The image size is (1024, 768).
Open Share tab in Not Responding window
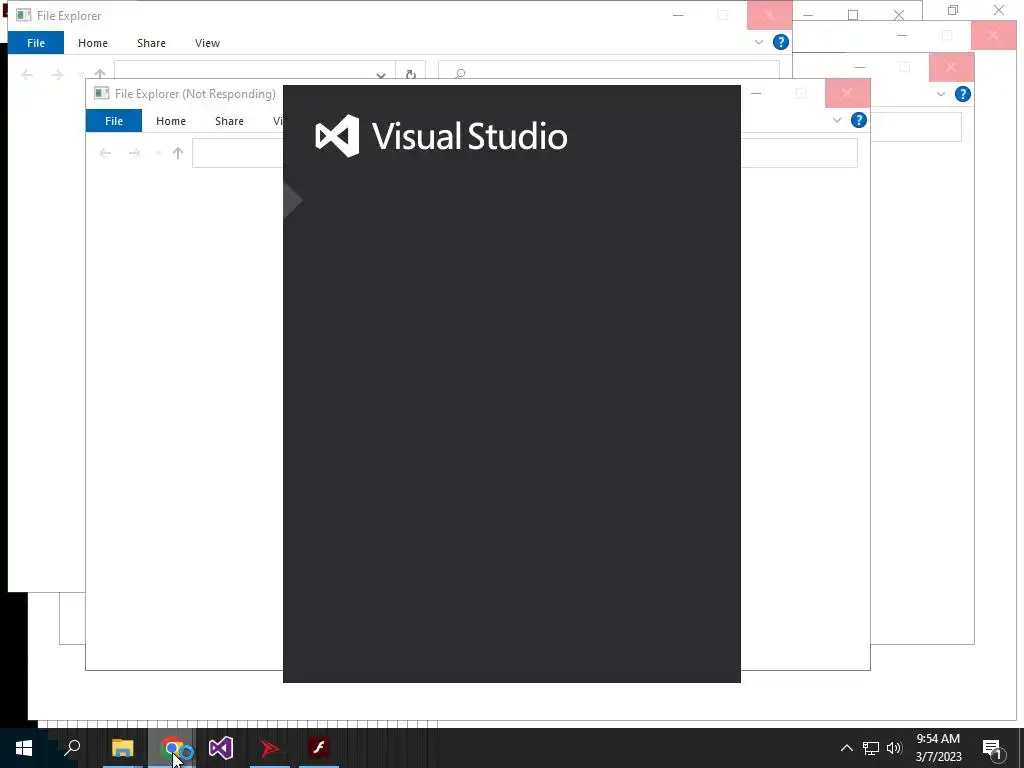pyautogui.click(x=229, y=121)
